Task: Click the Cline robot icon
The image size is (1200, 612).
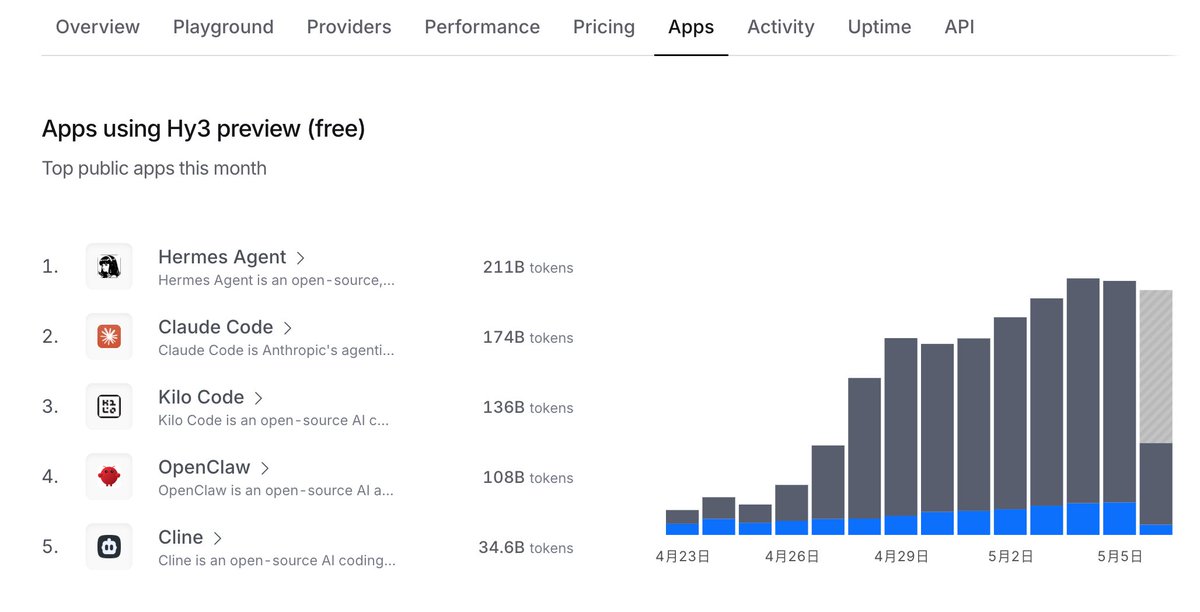Action: coord(109,546)
